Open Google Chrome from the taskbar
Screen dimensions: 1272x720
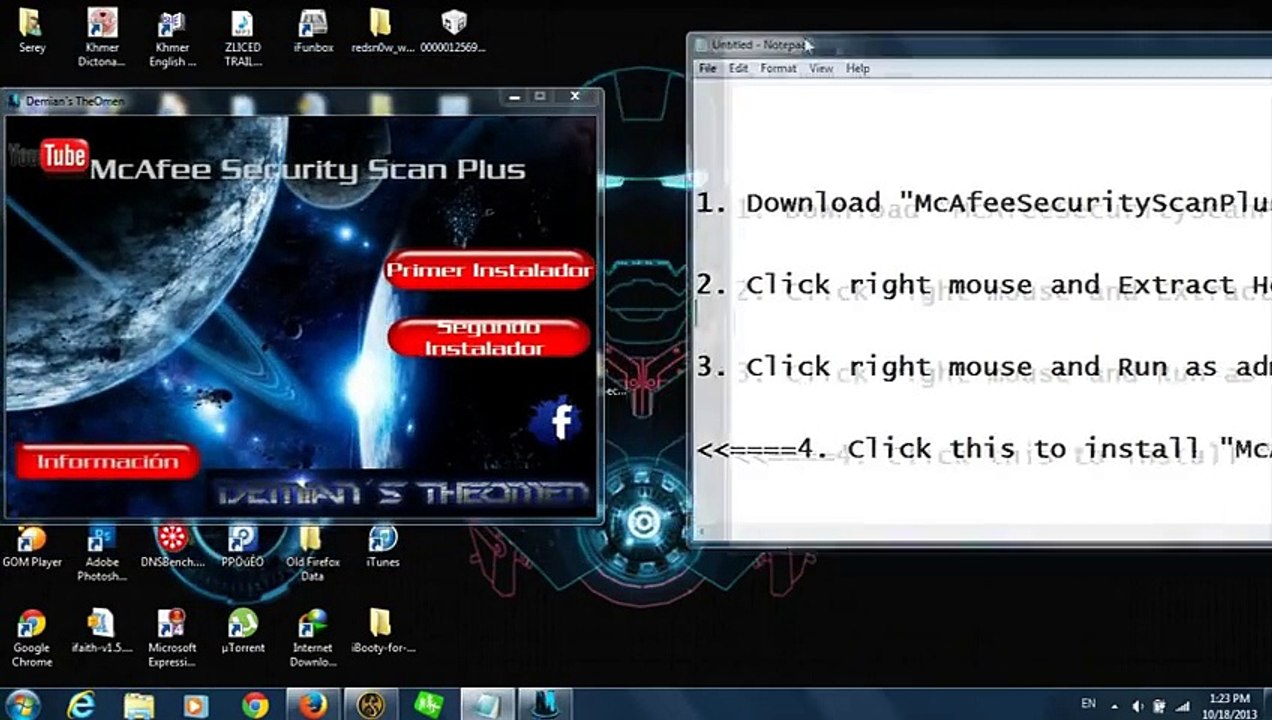[x=254, y=705]
